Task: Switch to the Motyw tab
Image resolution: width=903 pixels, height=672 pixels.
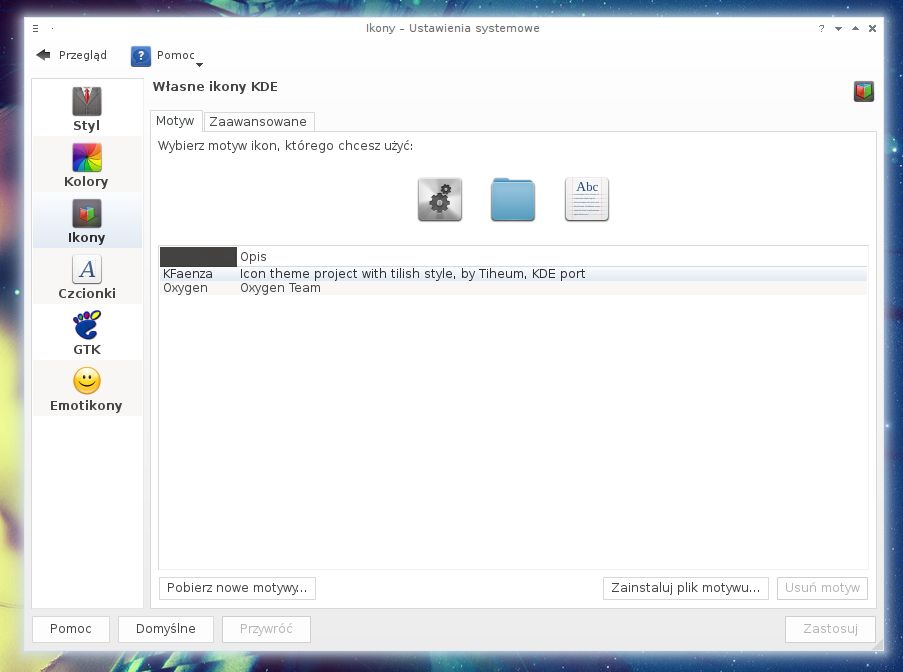Action: pos(175,121)
